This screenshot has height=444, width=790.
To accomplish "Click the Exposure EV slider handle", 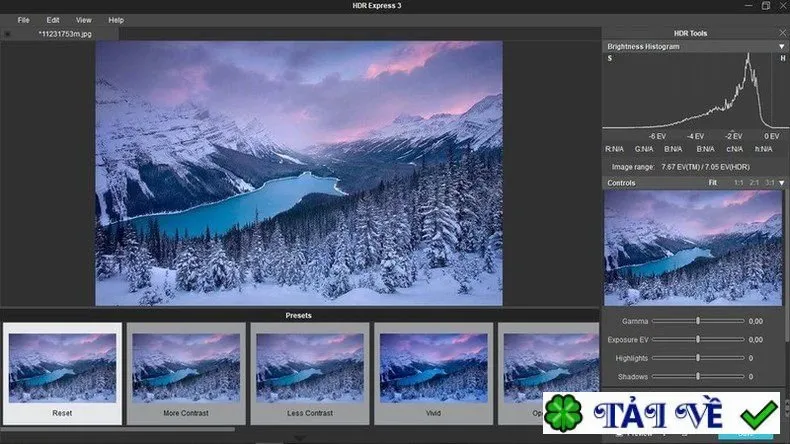I will pyautogui.click(x=698, y=340).
